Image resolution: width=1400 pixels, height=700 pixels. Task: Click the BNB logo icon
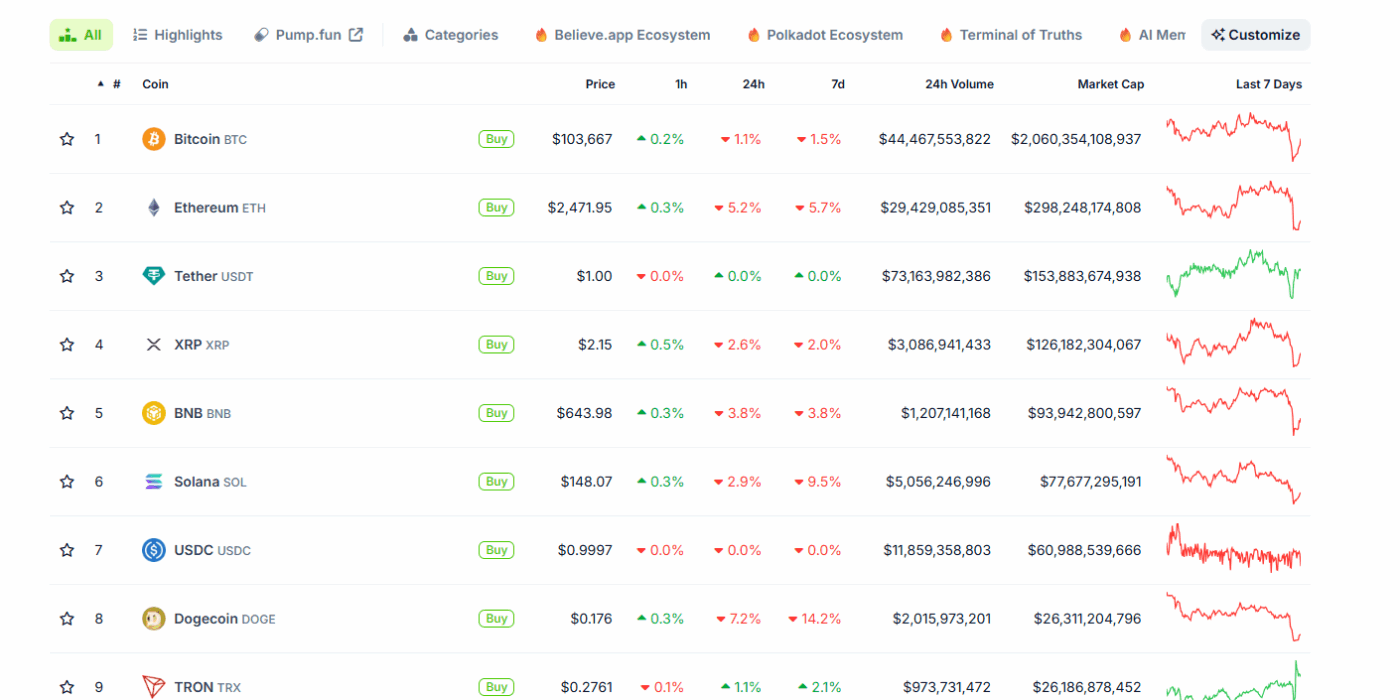(153, 413)
